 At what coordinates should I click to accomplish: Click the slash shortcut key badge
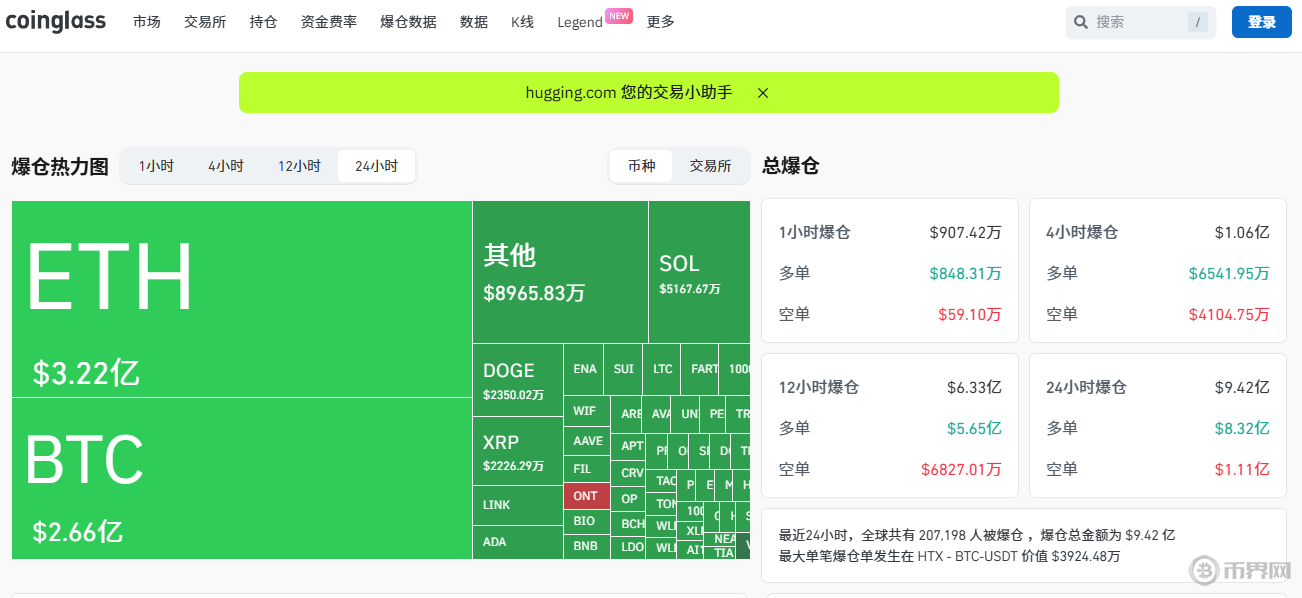pyautogui.click(x=1197, y=22)
